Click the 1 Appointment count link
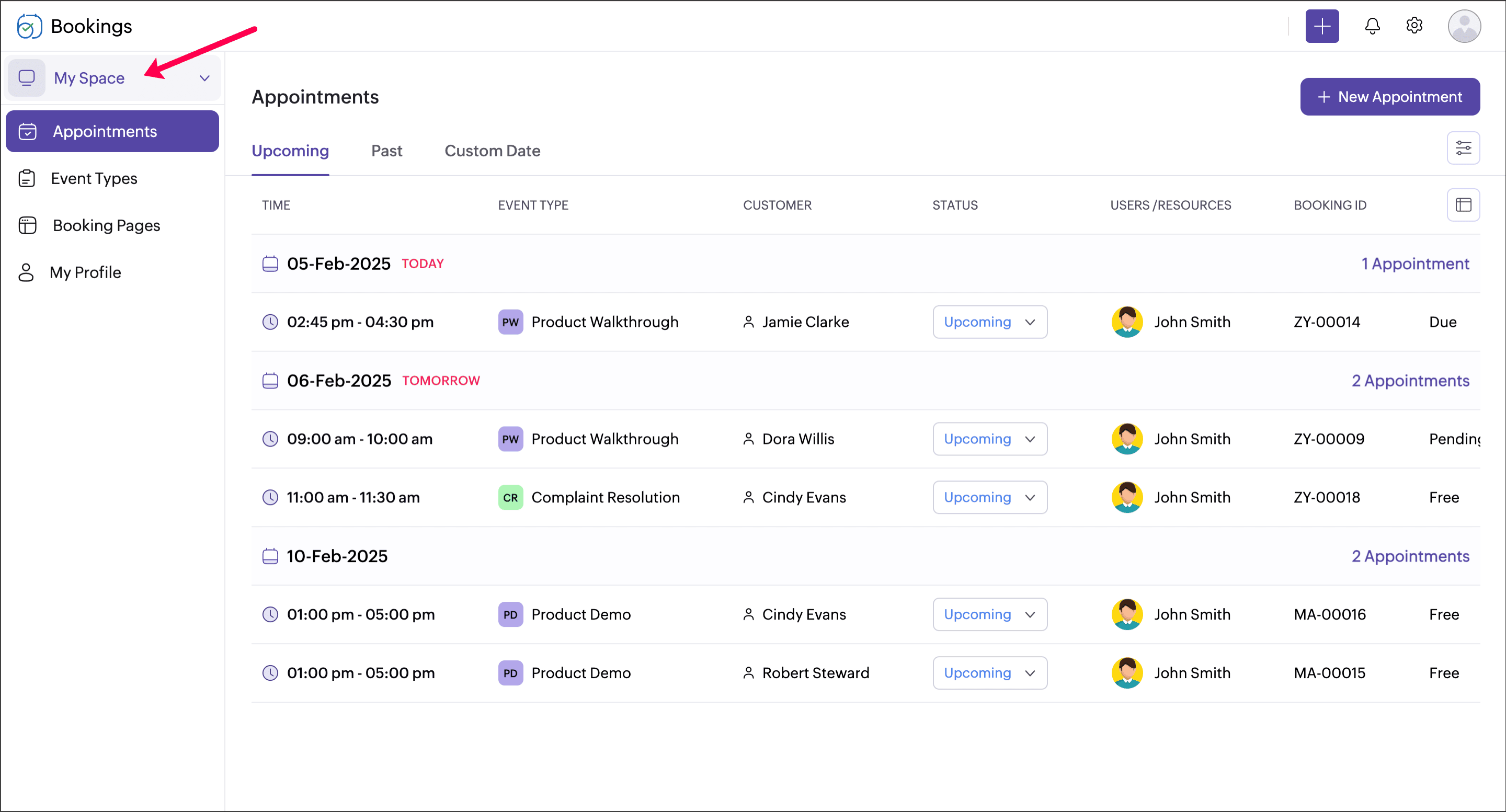1506x812 pixels. tap(1415, 264)
